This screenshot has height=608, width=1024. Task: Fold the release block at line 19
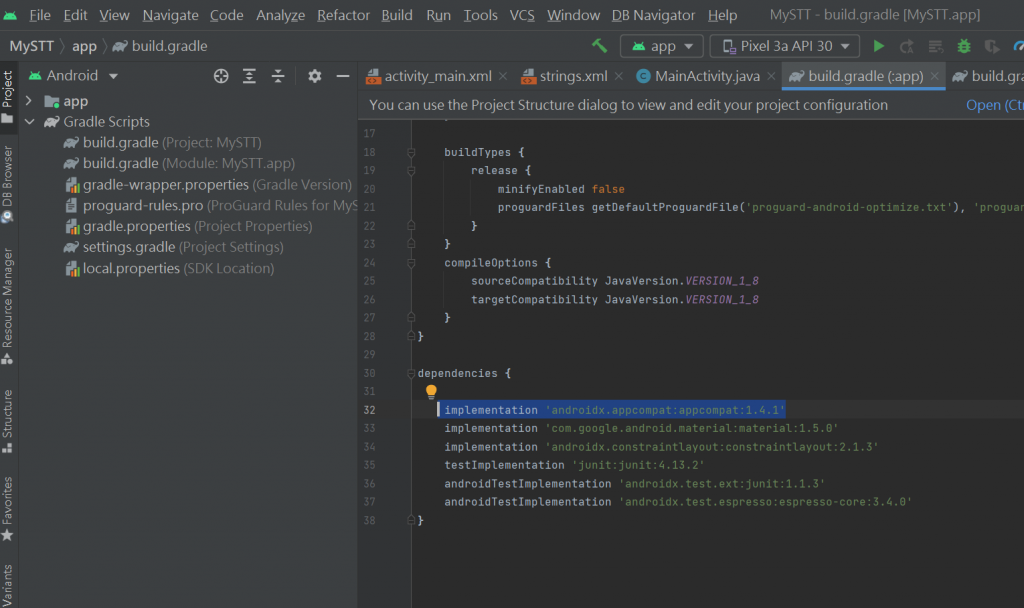pos(411,170)
